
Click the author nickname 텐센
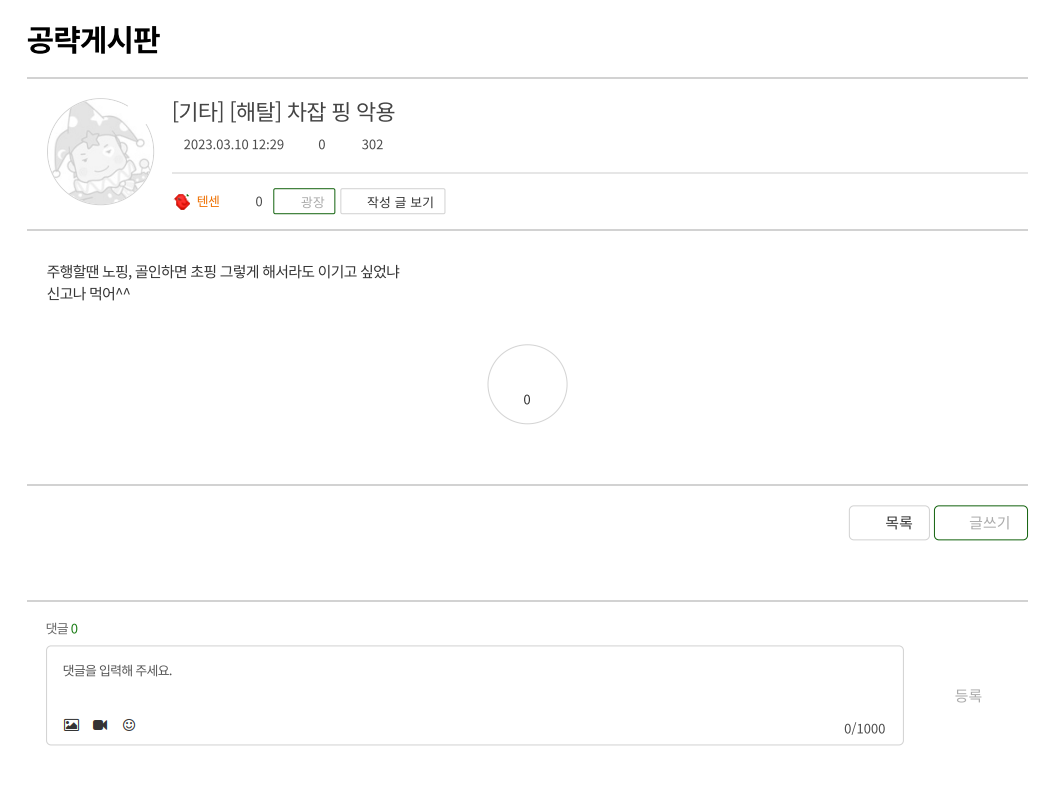tap(207, 201)
